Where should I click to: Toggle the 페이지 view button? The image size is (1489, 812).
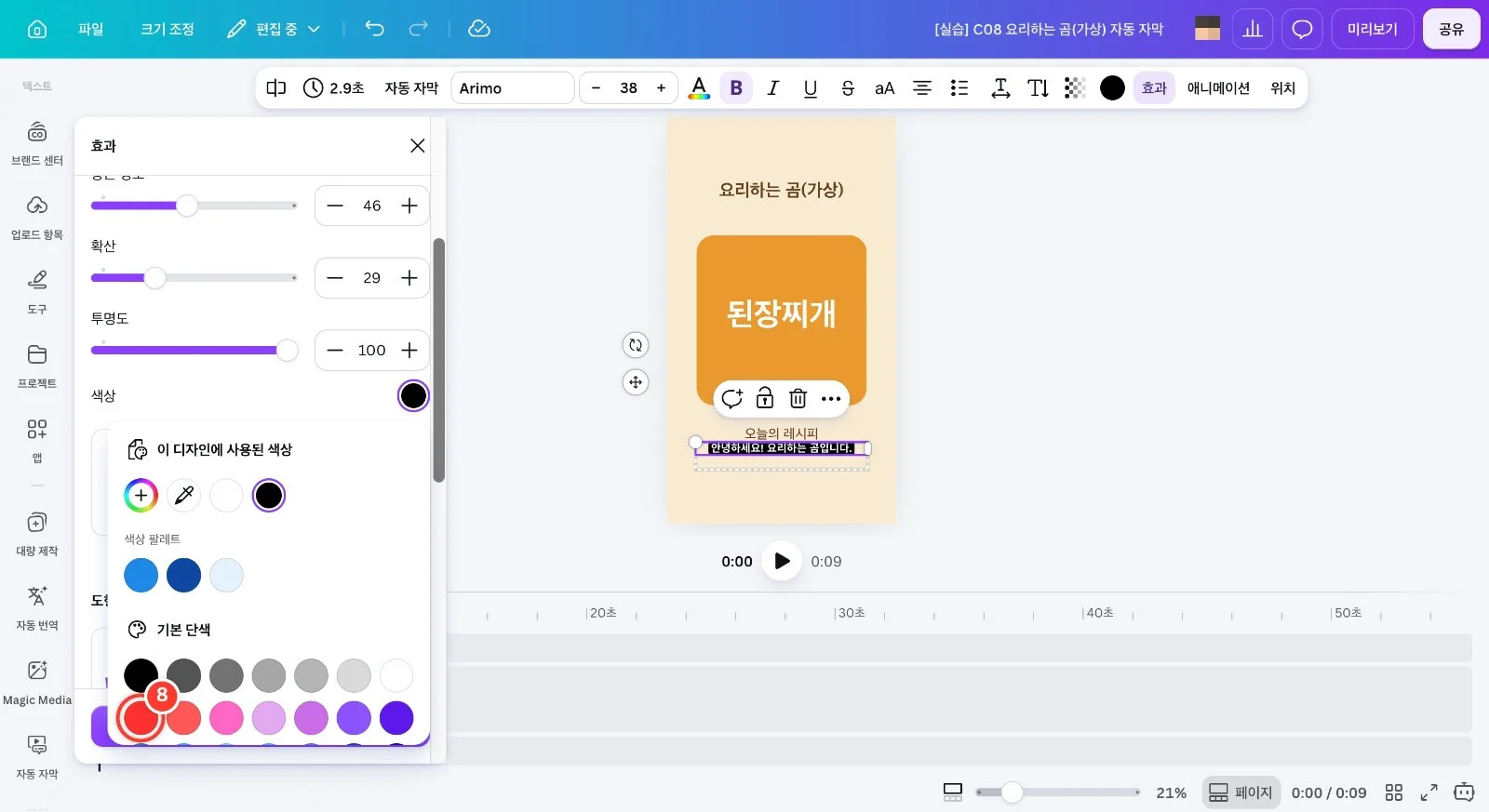click(1241, 792)
